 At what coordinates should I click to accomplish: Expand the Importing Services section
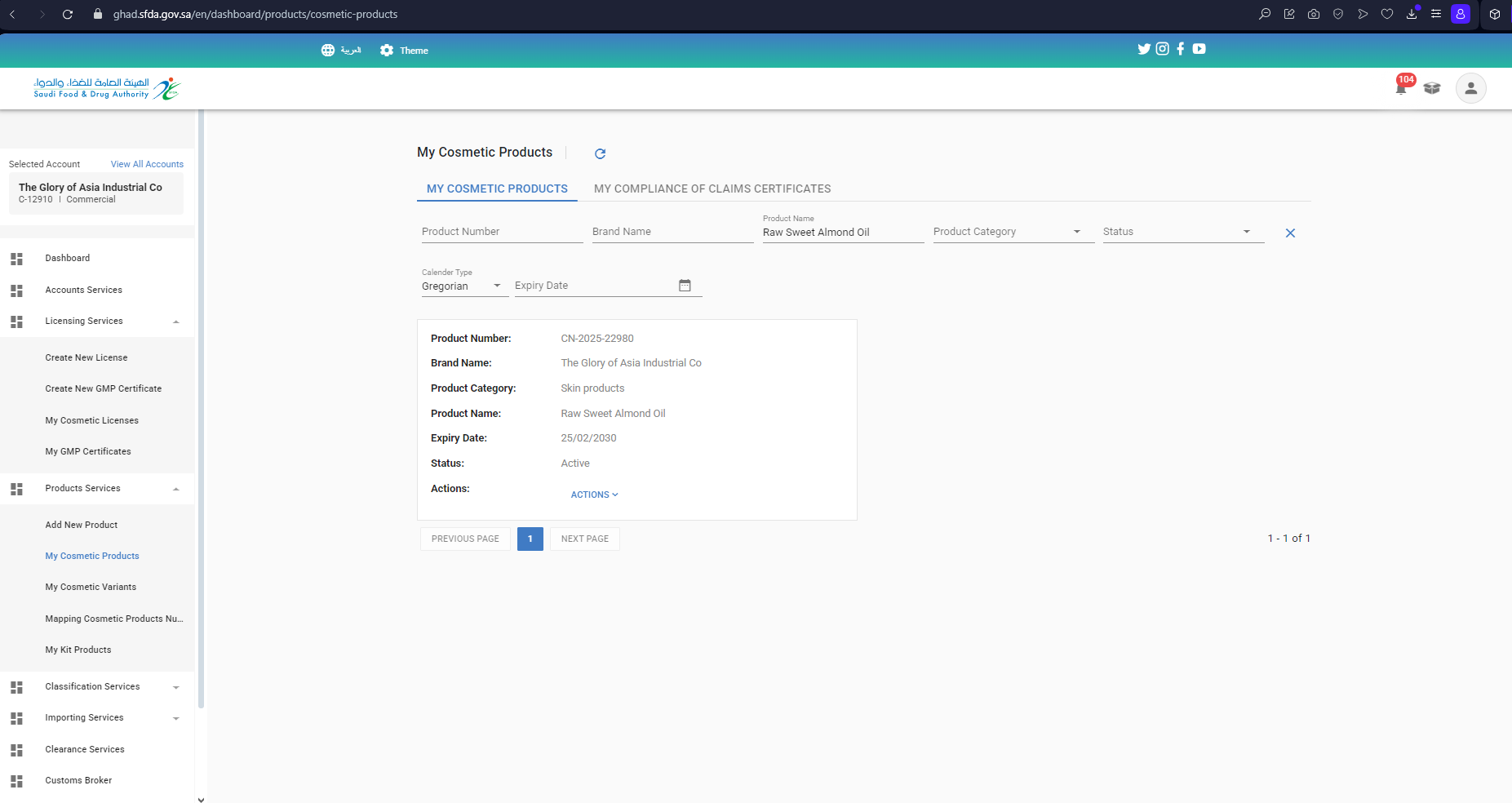[x=97, y=718]
